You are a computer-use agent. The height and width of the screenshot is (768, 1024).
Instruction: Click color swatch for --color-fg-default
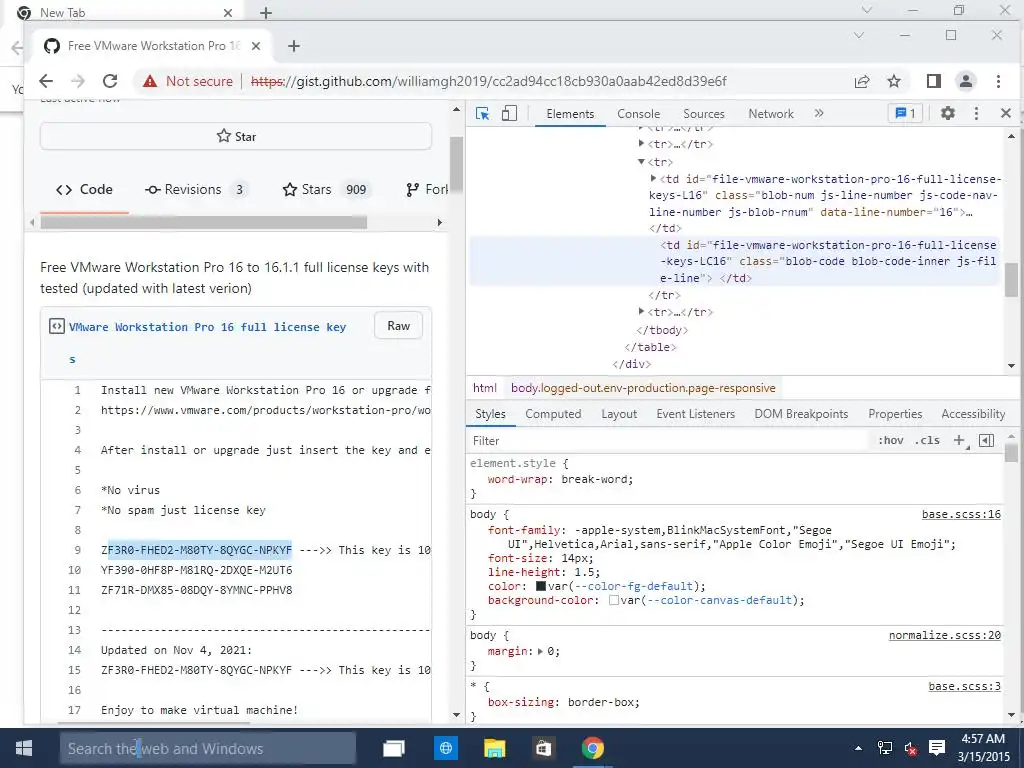[541, 586]
